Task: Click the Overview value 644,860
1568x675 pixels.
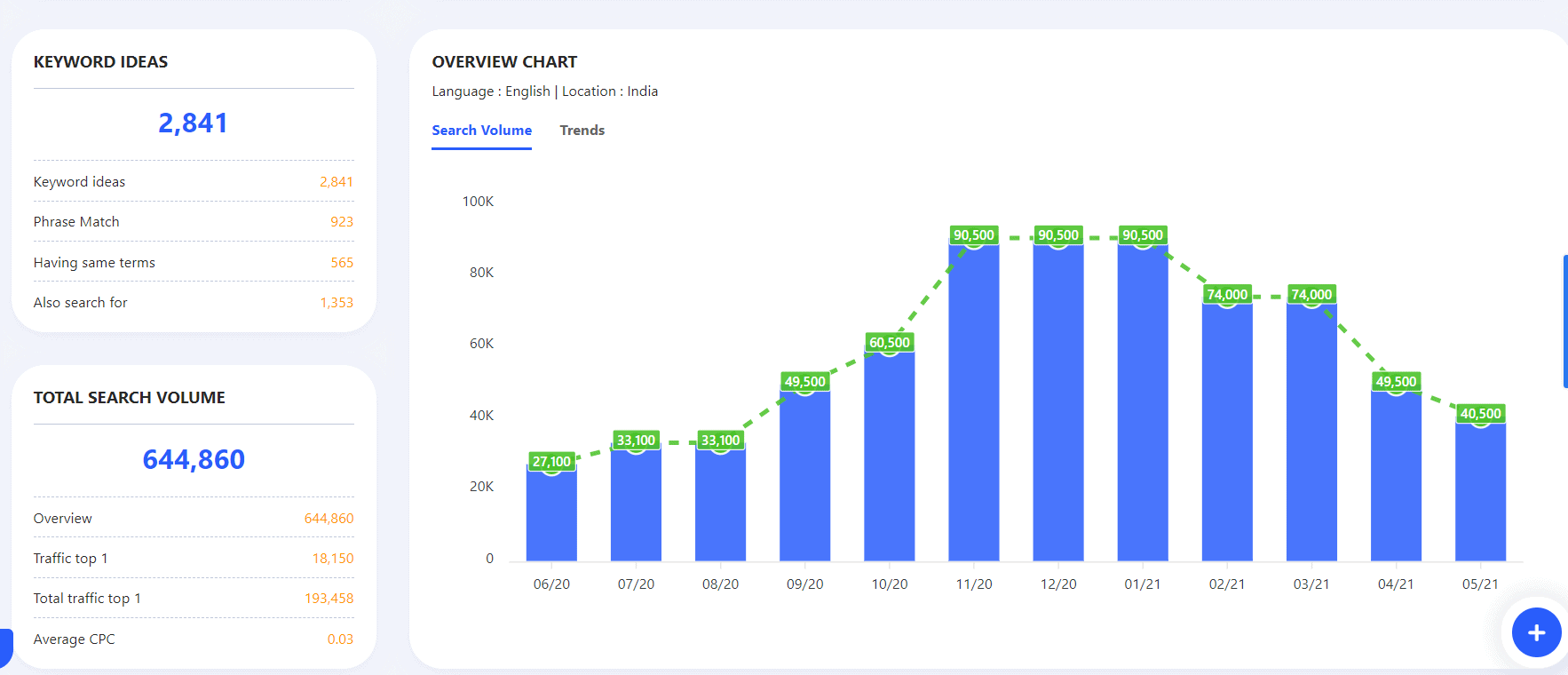Action: pos(329,519)
